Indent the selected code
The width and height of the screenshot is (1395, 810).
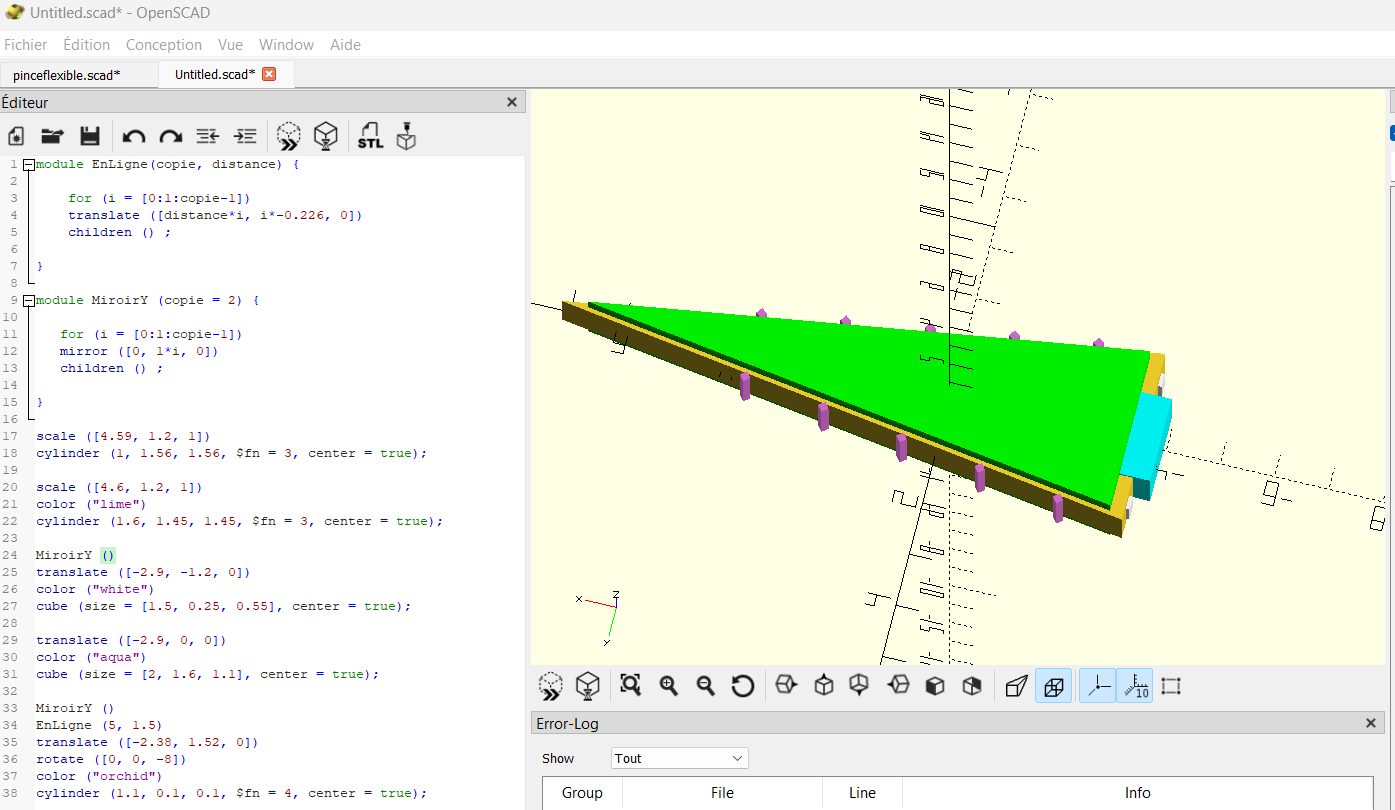245,136
